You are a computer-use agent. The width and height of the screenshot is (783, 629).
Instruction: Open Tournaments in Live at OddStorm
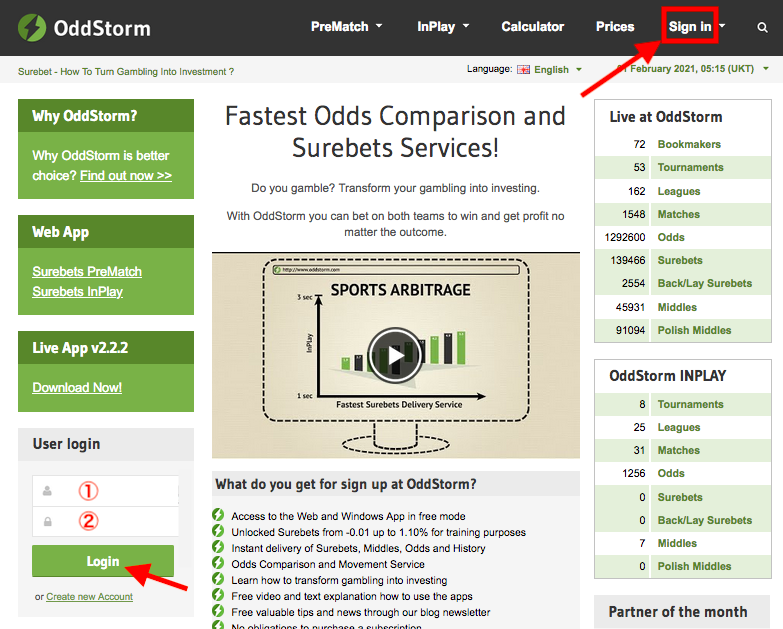(690, 167)
